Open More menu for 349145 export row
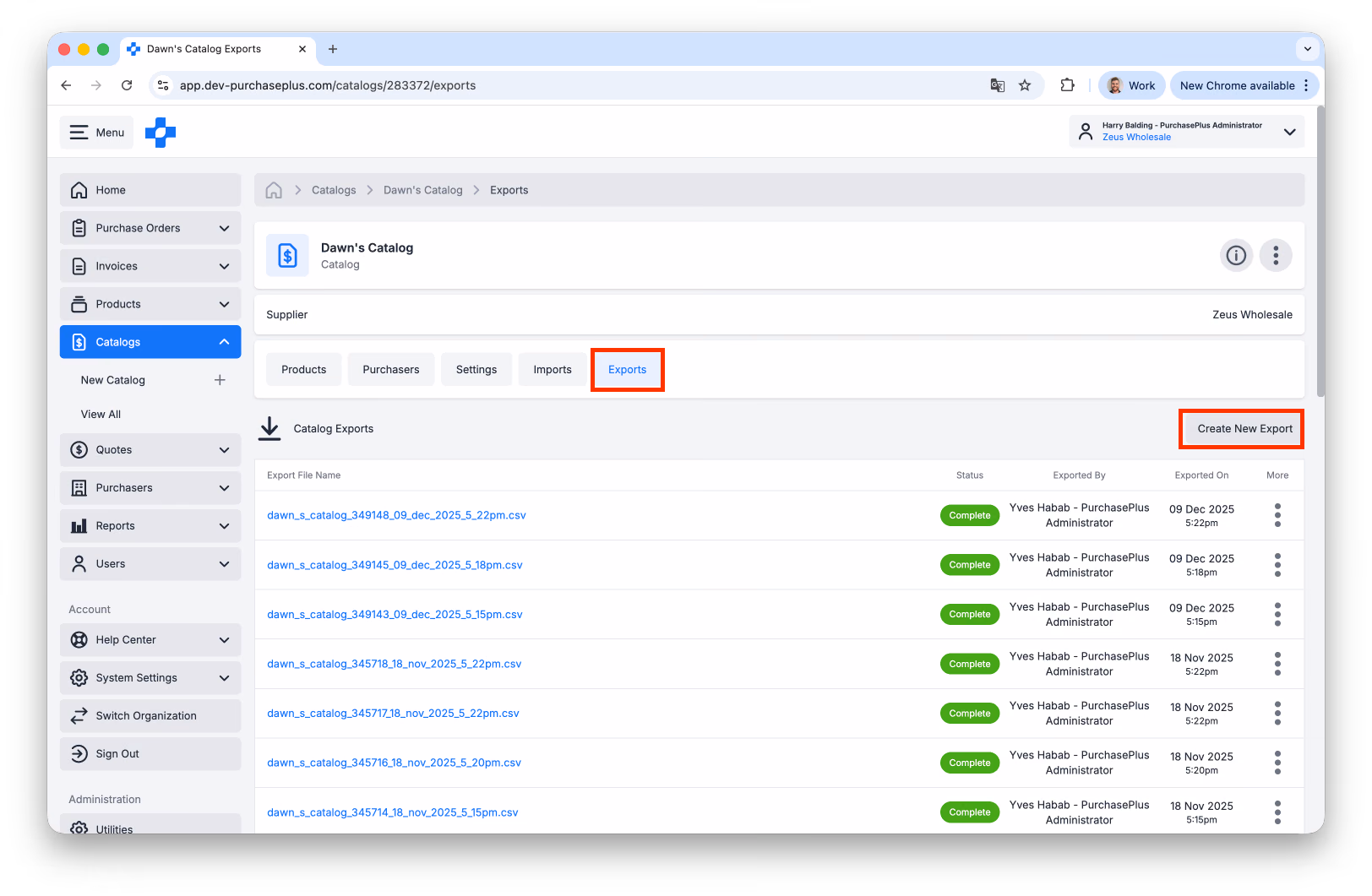The image size is (1372, 896). 1277,565
